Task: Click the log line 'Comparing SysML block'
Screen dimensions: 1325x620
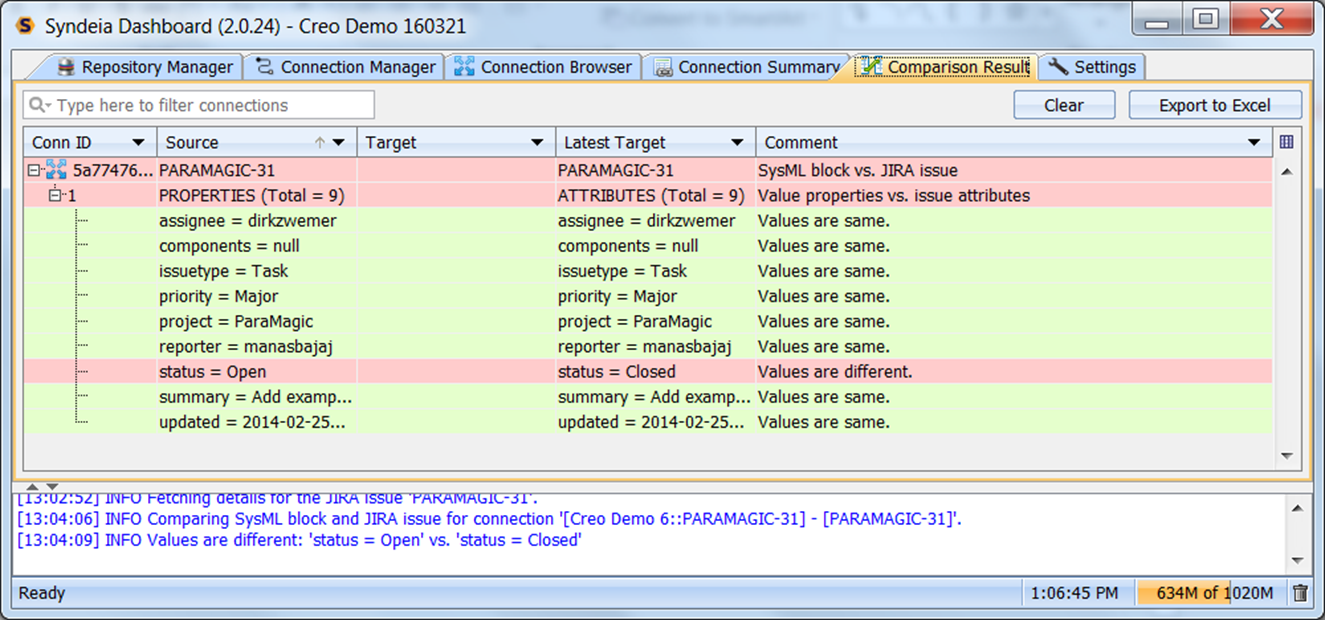Action: pos(490,519)
